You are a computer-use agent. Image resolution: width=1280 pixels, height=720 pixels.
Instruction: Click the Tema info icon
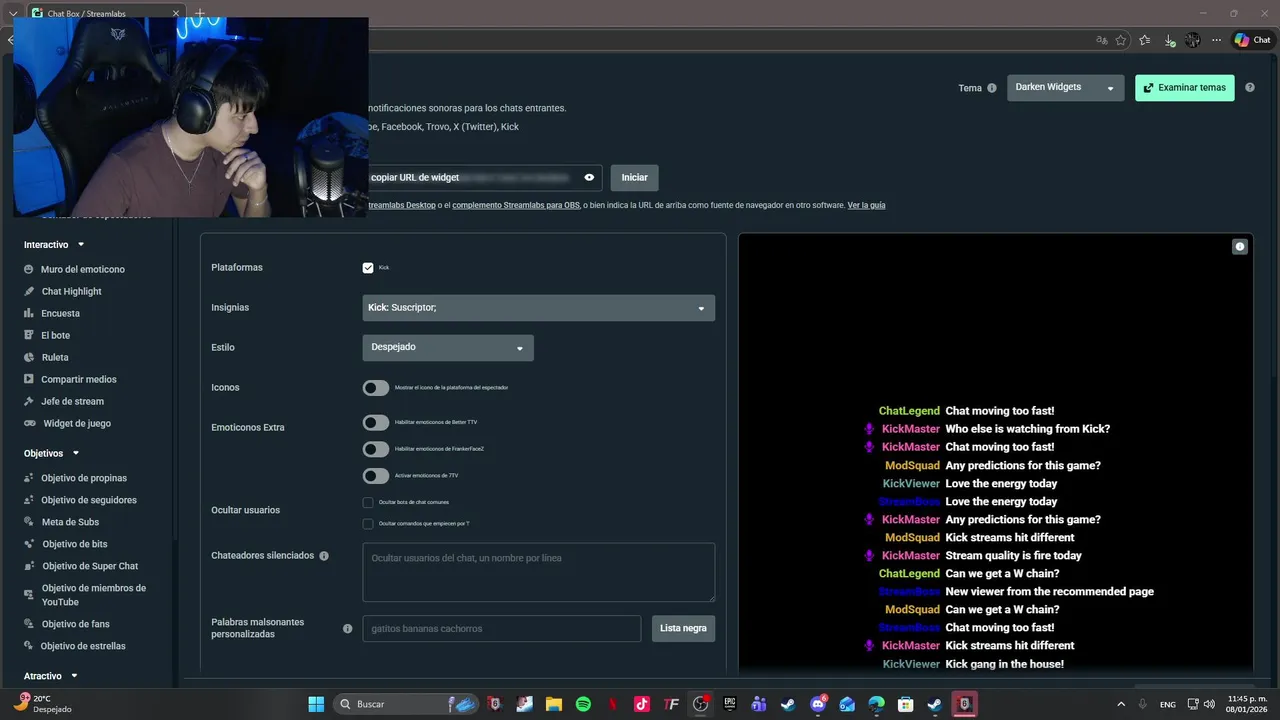pyautogui.click(x=992, y=88)
